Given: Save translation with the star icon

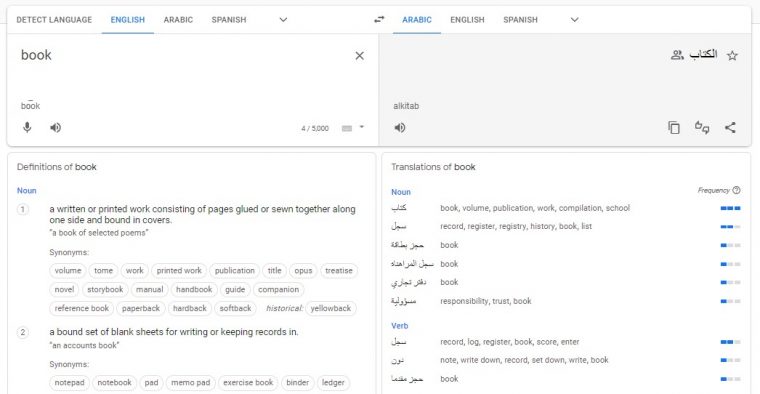Looking at the screenshot, I should pos(732,55).
